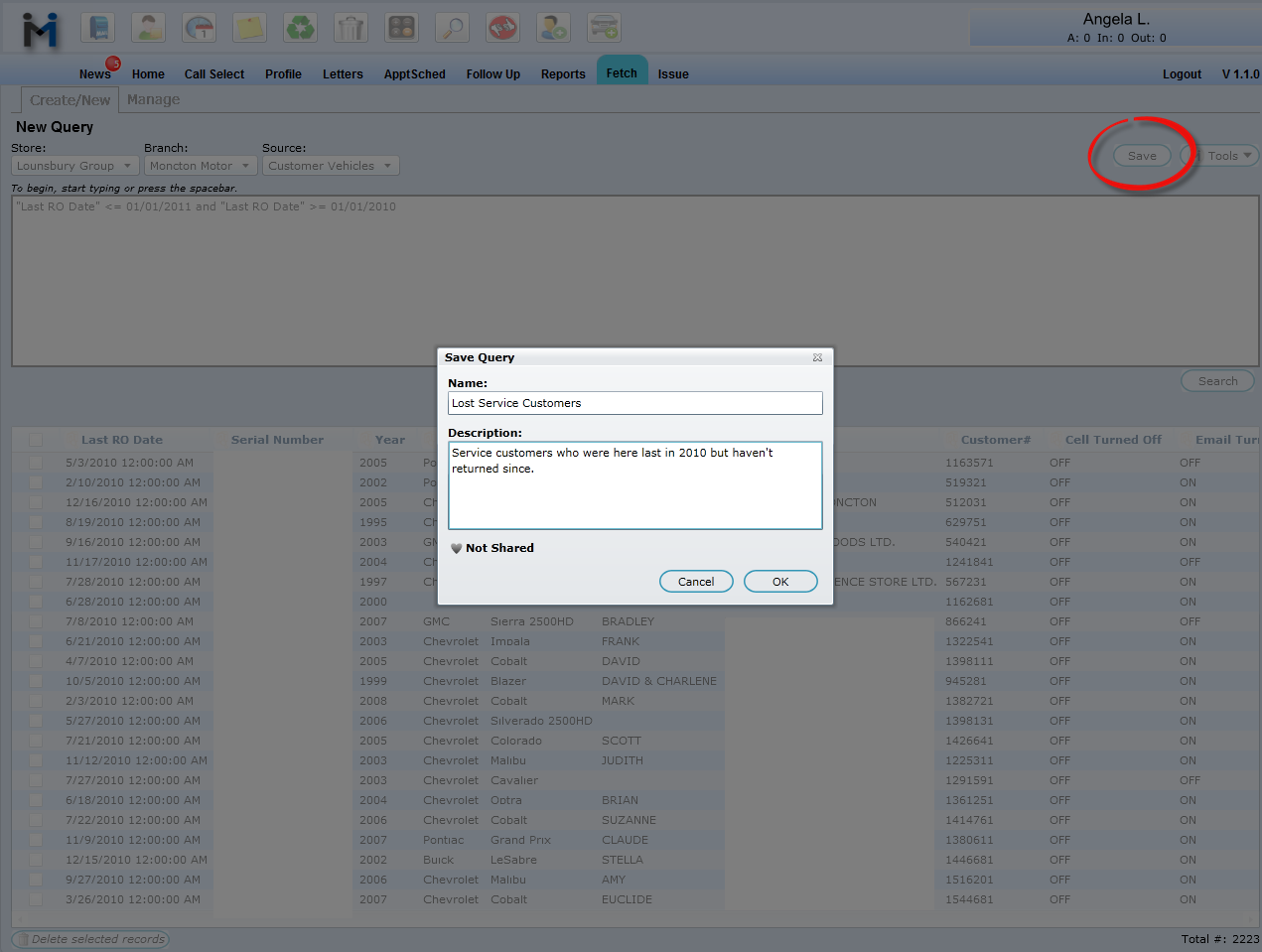
Task: Switch to the Manage tab
Action: [153, 100]
